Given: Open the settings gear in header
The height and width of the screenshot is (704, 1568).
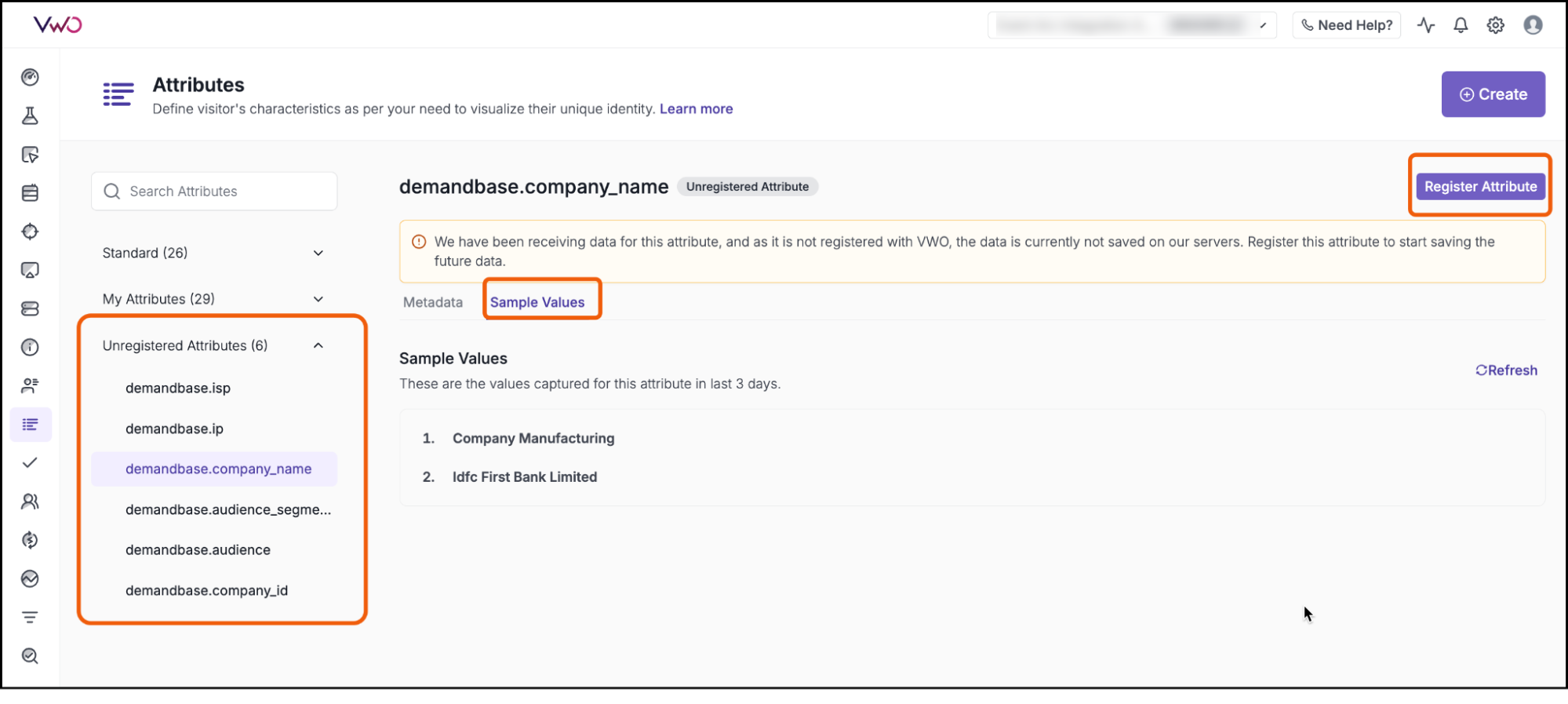Looking at the screenshot, I should [x=1496, y=25].
